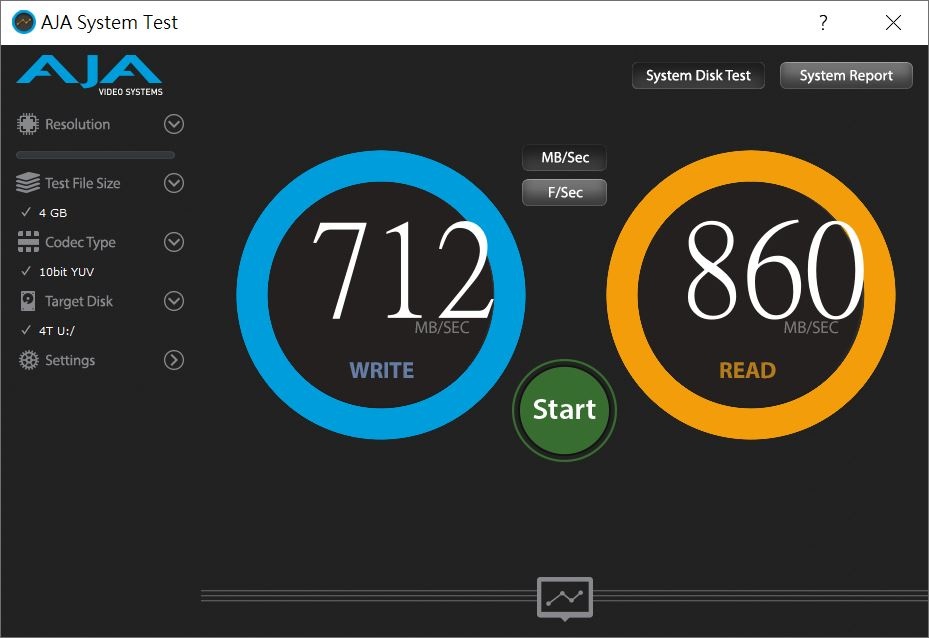Open the graph view chart icon

565,598
